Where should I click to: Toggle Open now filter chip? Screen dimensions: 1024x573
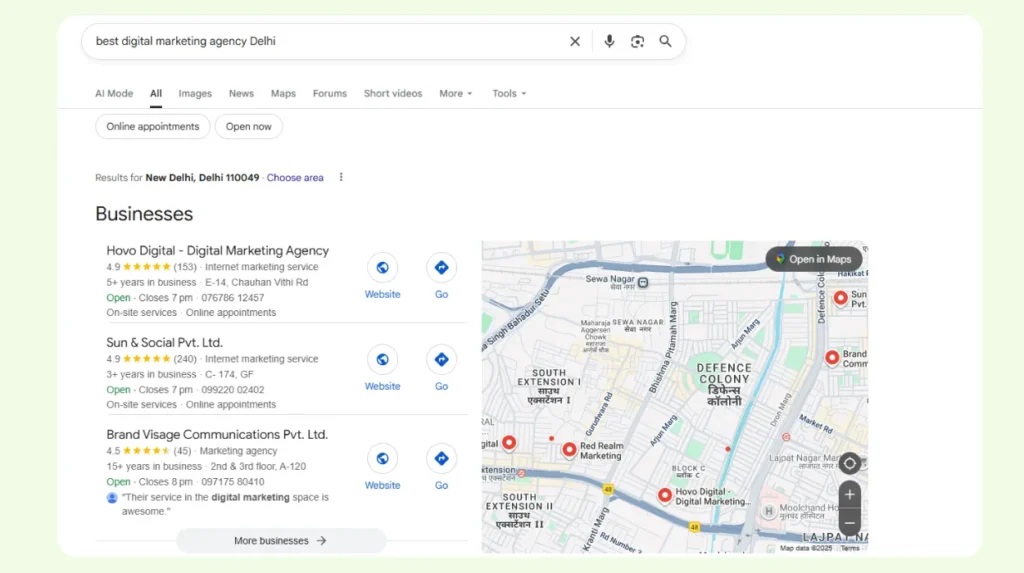pyautogui.click(x=249, y=127)
